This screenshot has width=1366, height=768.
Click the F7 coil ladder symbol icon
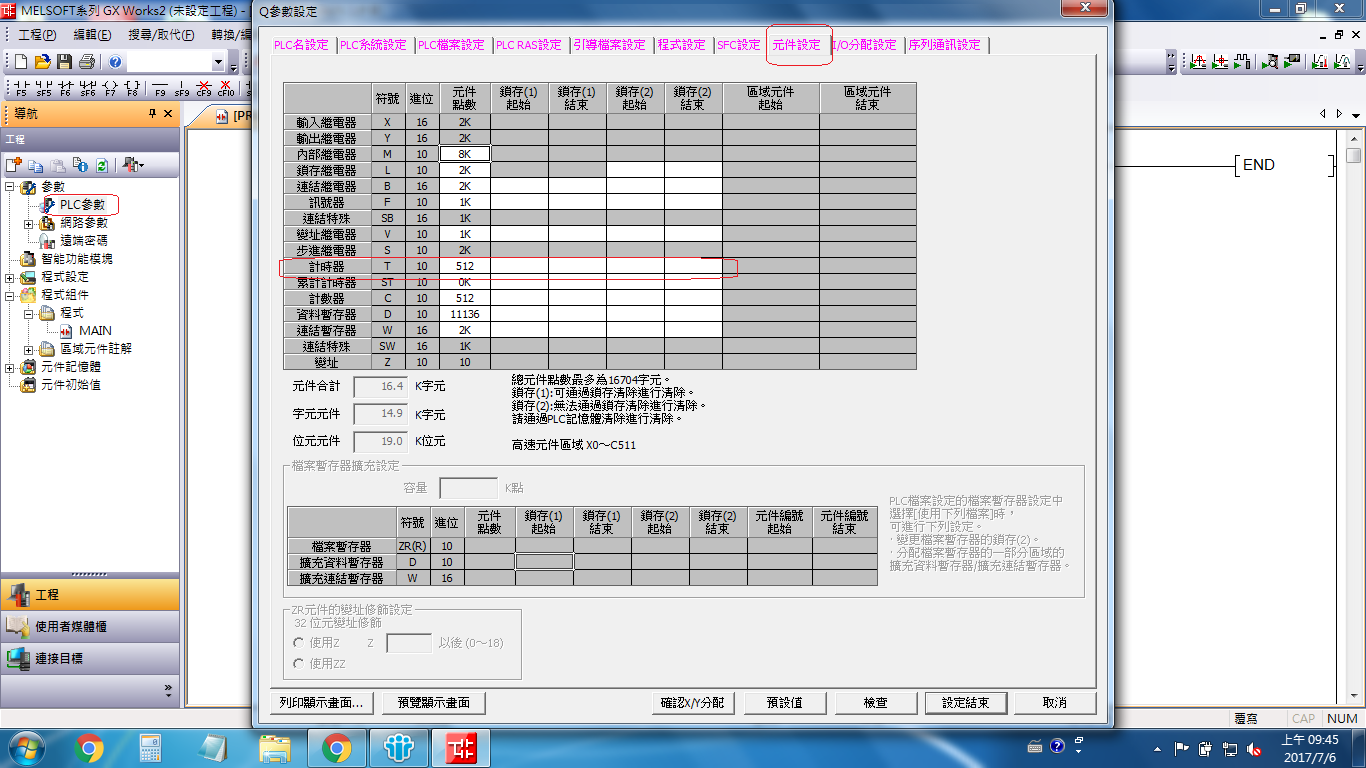[110, 88]
